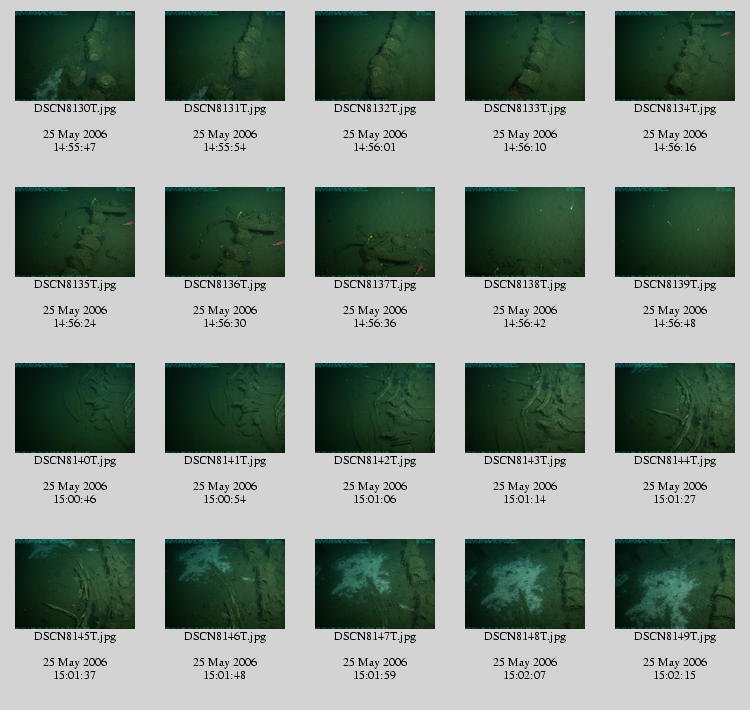Viewport: 750px width, 710px height.
Task: Click the DSCN8133T.jpg thumbnail image
Action: (x=525, y=56)
